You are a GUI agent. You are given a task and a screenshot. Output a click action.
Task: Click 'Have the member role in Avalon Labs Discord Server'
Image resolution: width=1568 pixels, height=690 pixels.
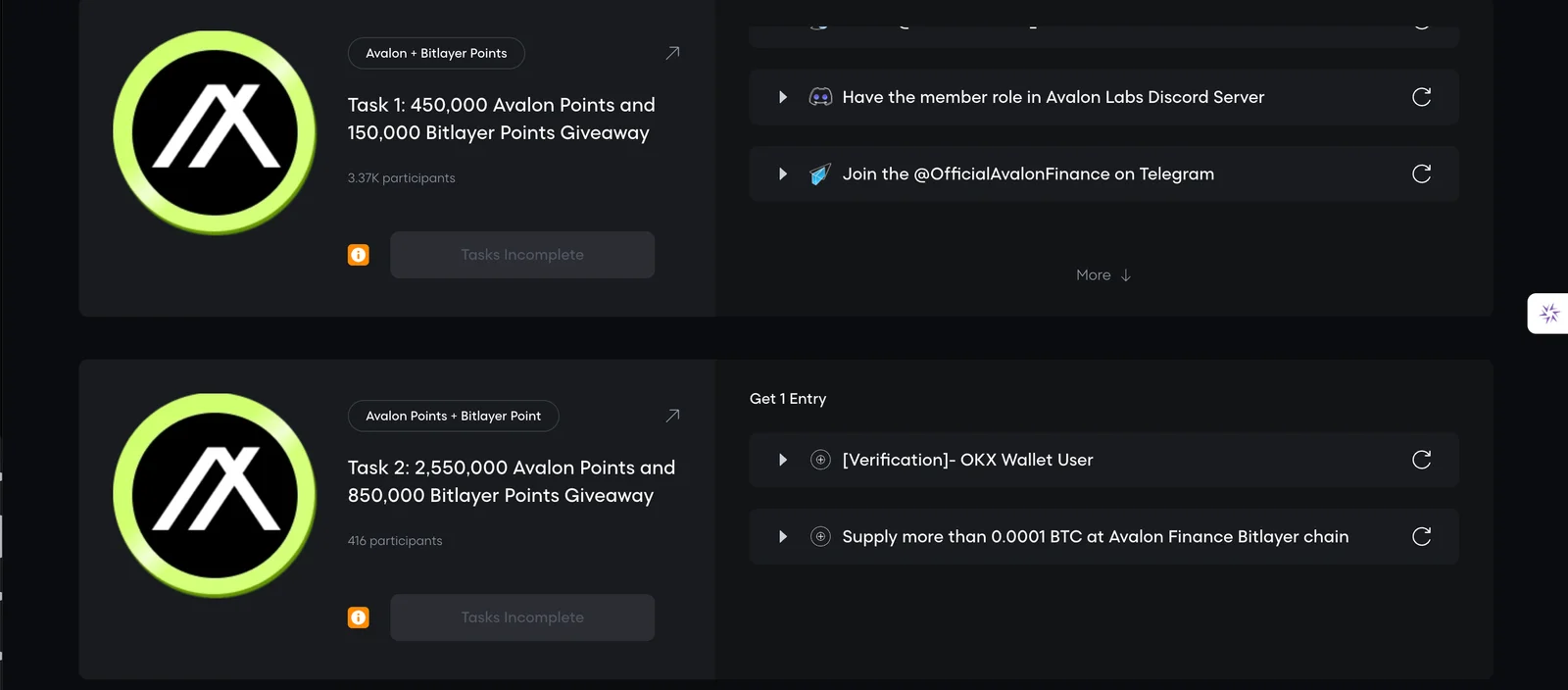[1053, 97]
